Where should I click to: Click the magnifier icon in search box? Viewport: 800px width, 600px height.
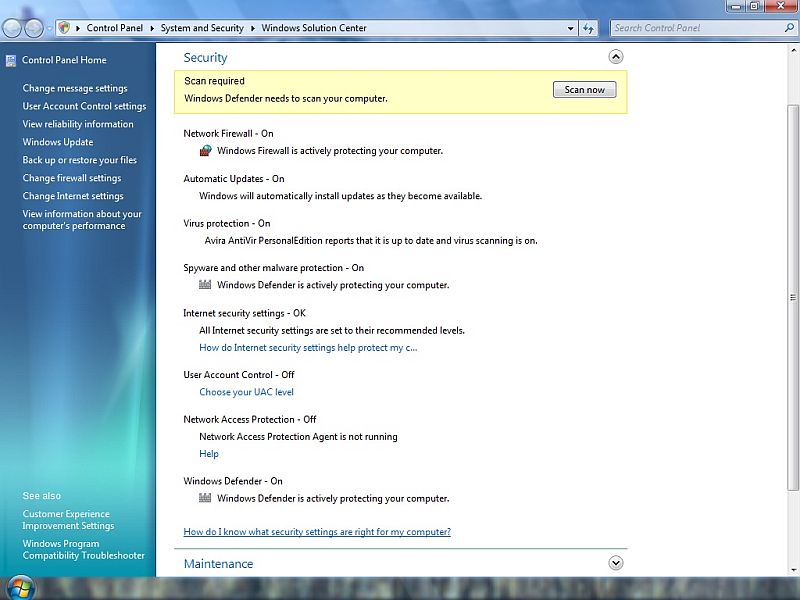point(789,28)
